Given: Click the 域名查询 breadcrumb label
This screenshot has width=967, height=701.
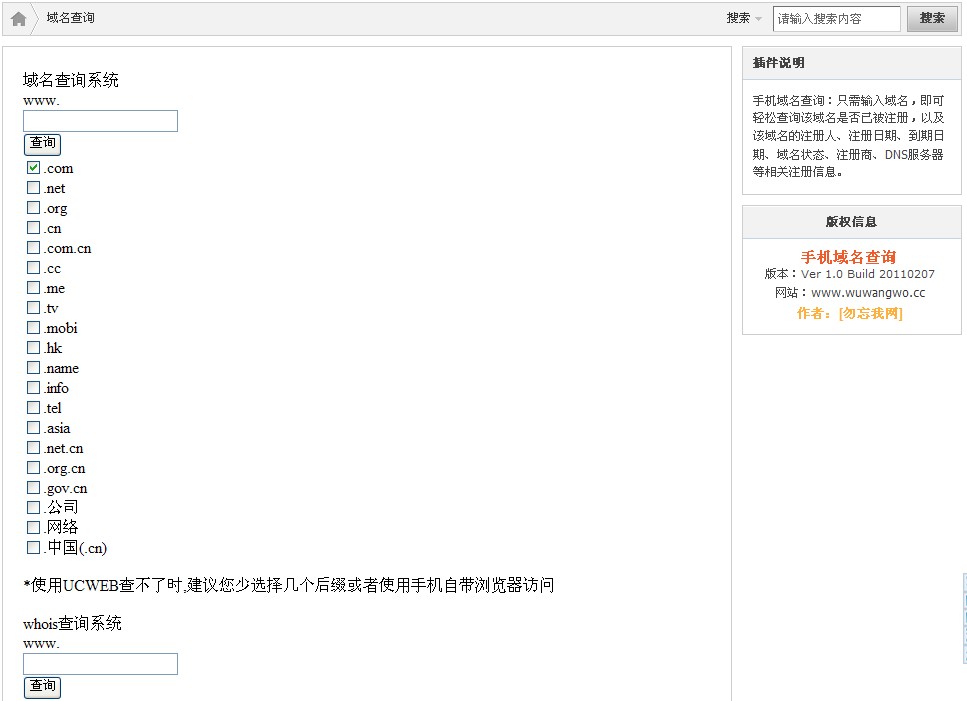Looking at the screenshot, I should [x=69, y=17].
